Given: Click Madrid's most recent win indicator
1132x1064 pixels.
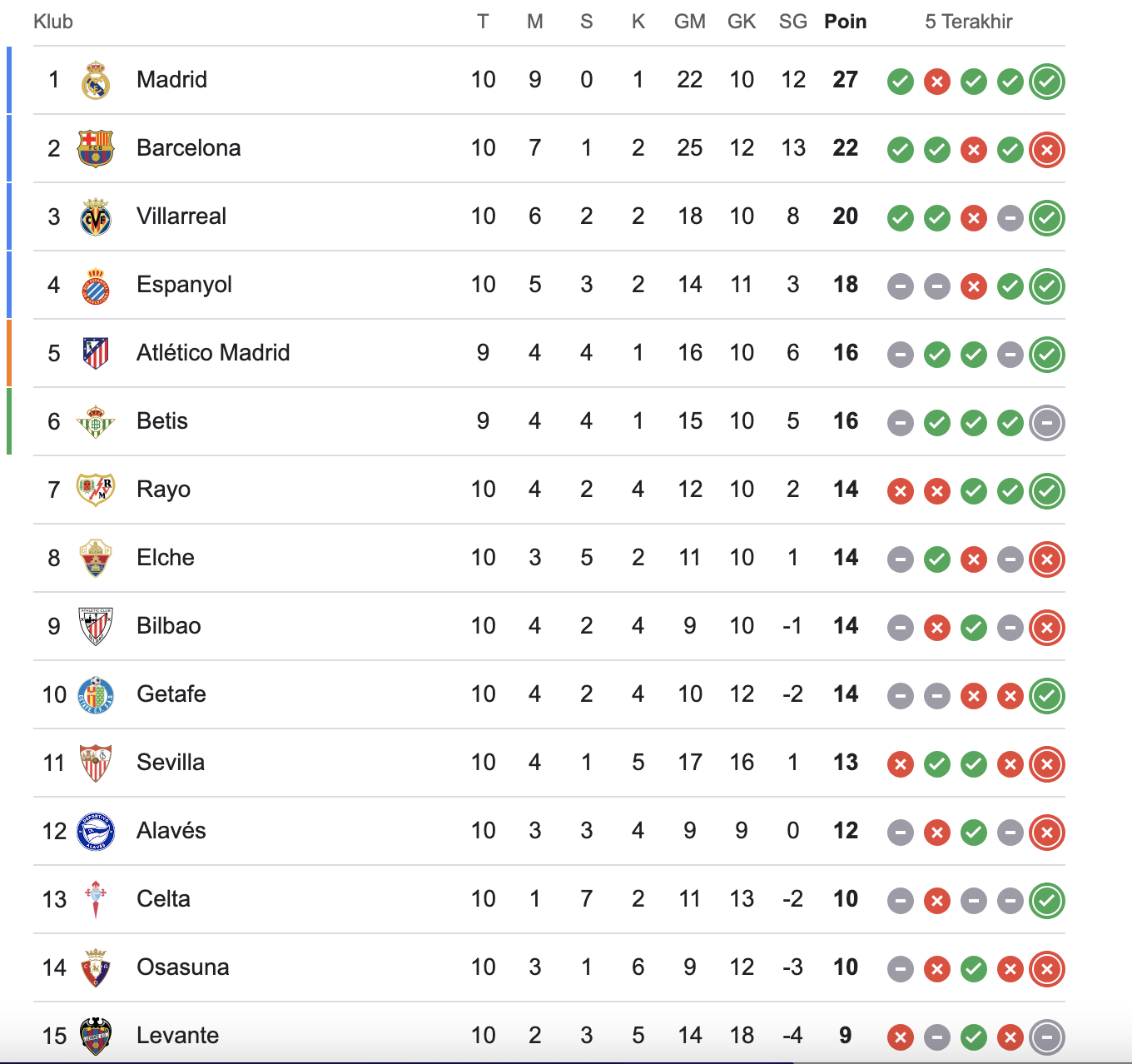Looking at the screenshot, I should (1047, 82).
